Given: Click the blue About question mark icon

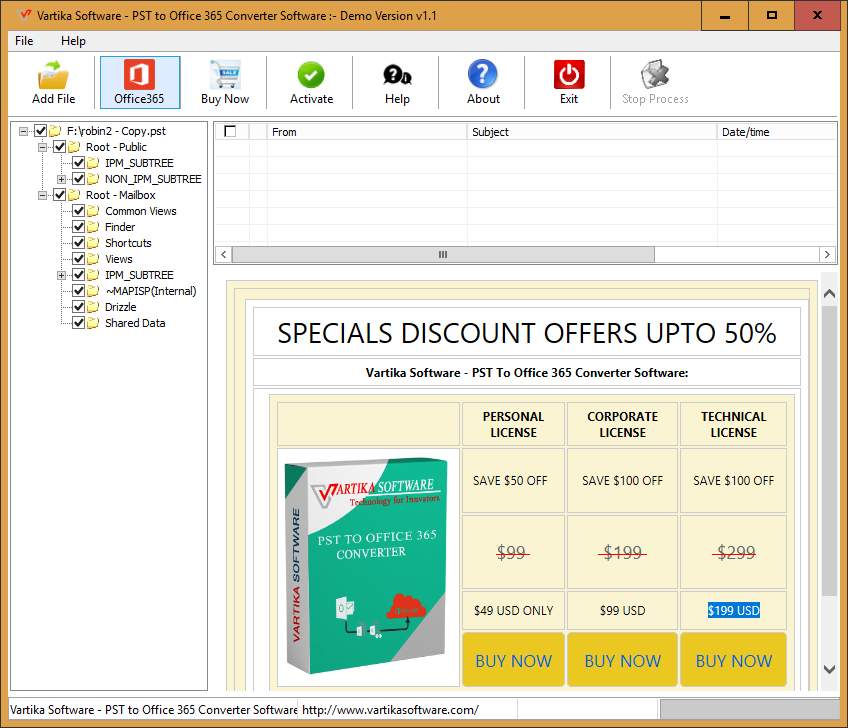Looking at the screenshot, I should (x=483, y=74).
